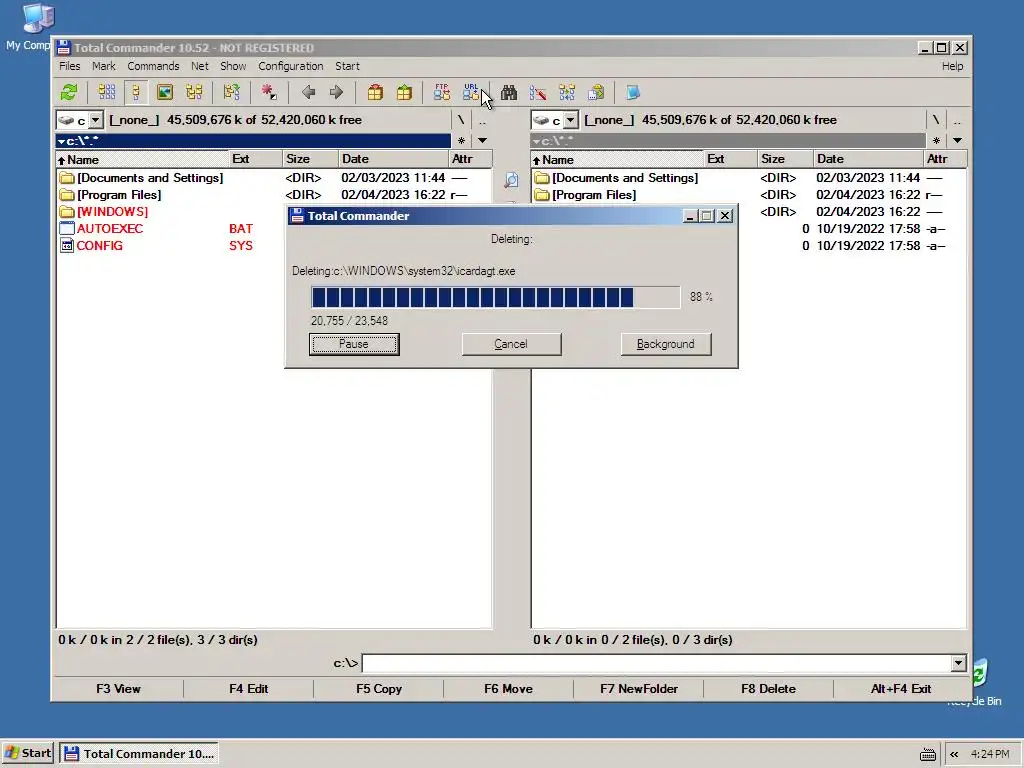The height and width of the screenshot is (768, 1024).
Task: Show the directory tree view icon
Action: [194, 92]
